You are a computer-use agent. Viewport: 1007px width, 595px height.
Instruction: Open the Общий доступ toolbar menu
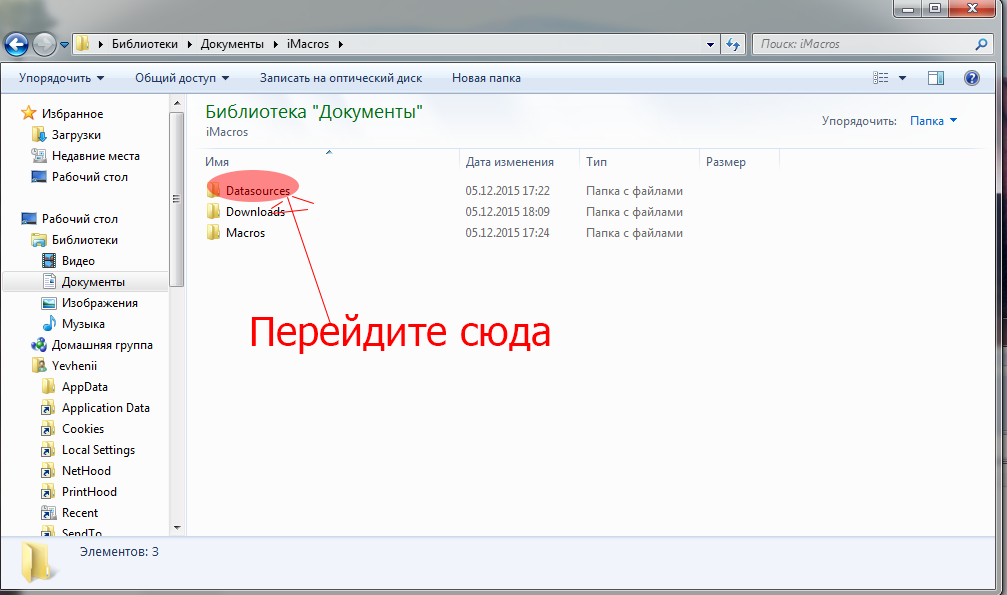click(182, 78)
